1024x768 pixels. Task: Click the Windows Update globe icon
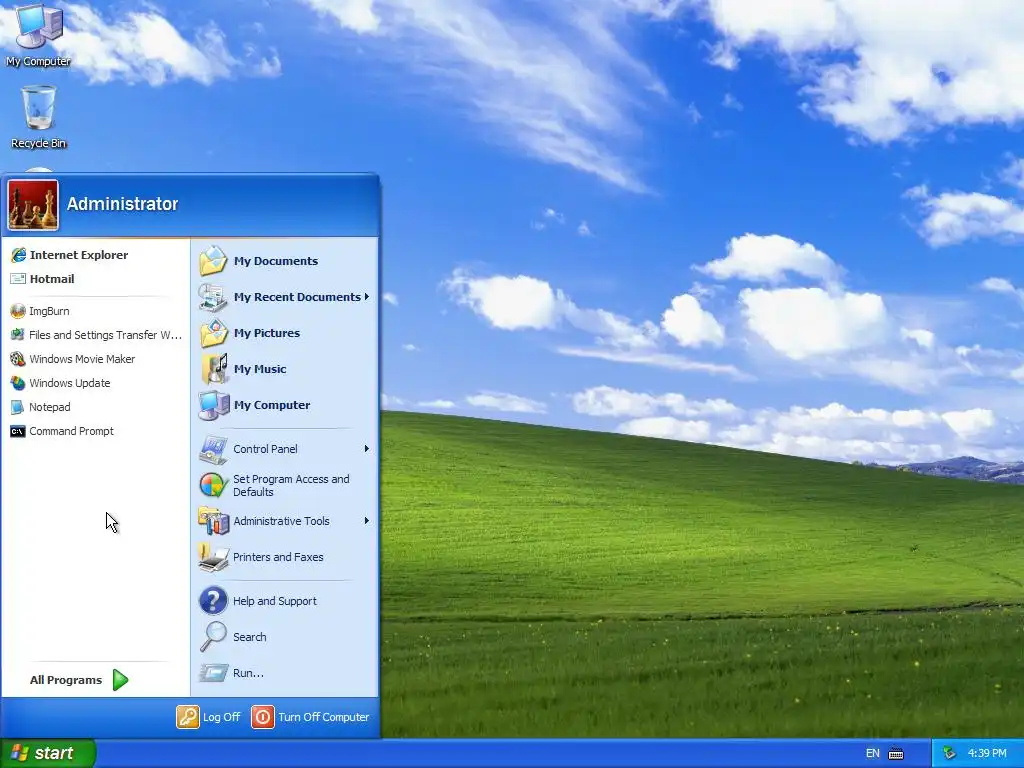pos(18,383)
